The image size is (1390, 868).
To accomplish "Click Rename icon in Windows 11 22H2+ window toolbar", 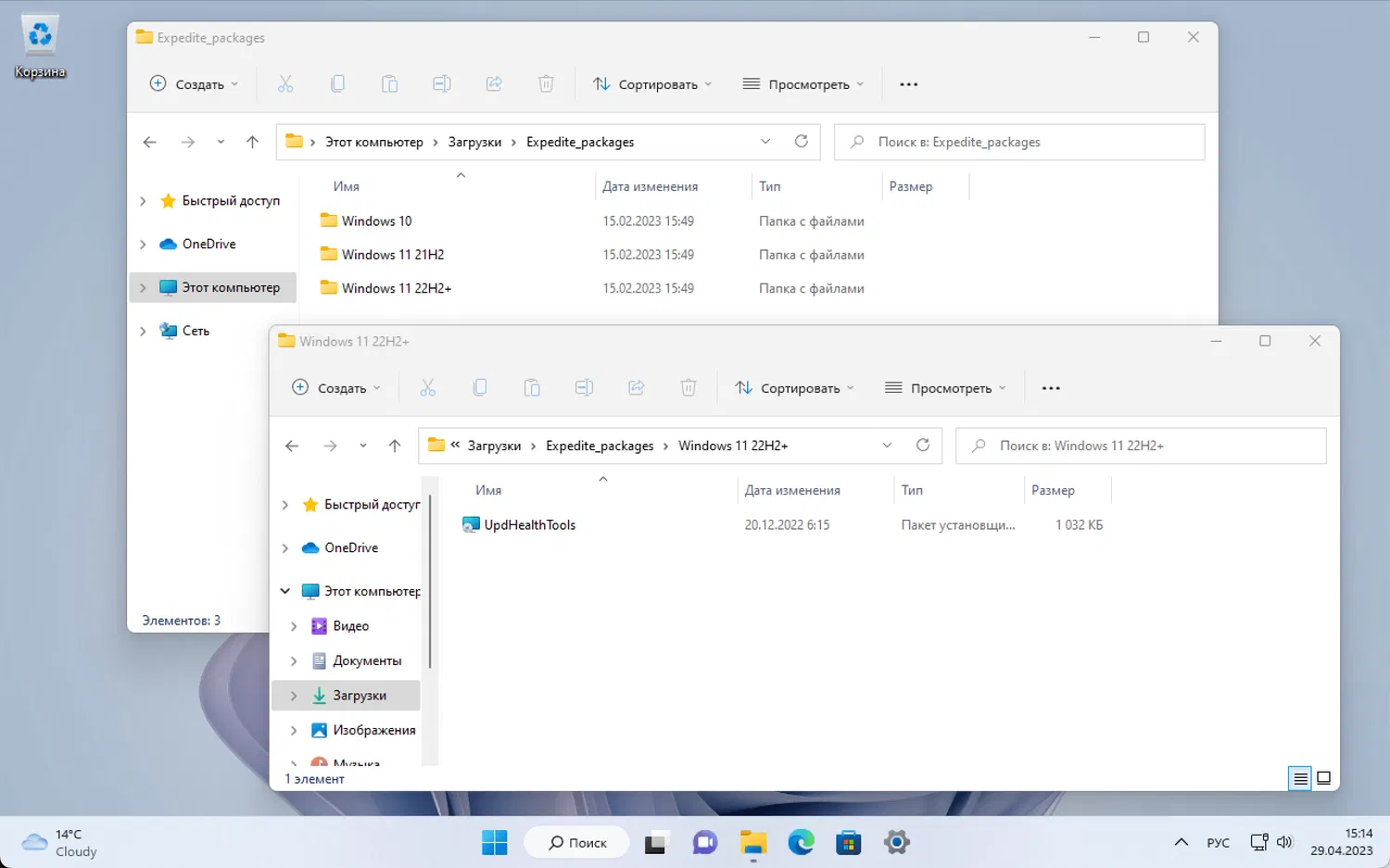I will click(x=584, y=388).
